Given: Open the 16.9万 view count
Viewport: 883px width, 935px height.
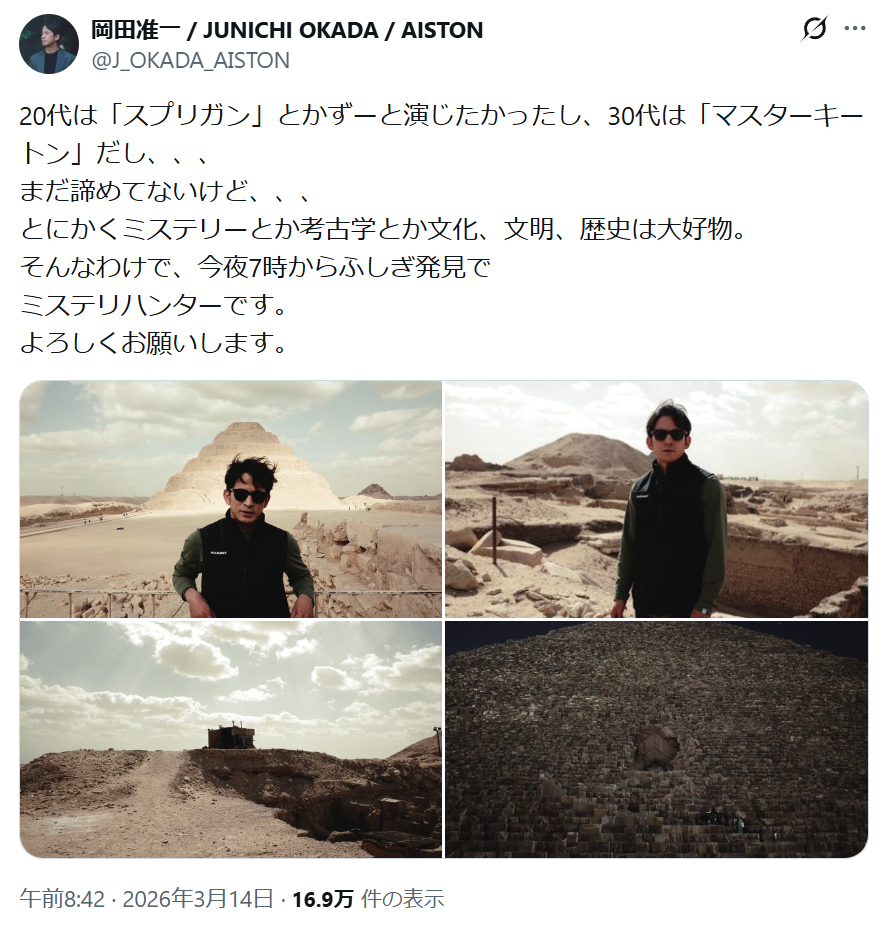Looking at the screenshot, I should pos(323,899).
